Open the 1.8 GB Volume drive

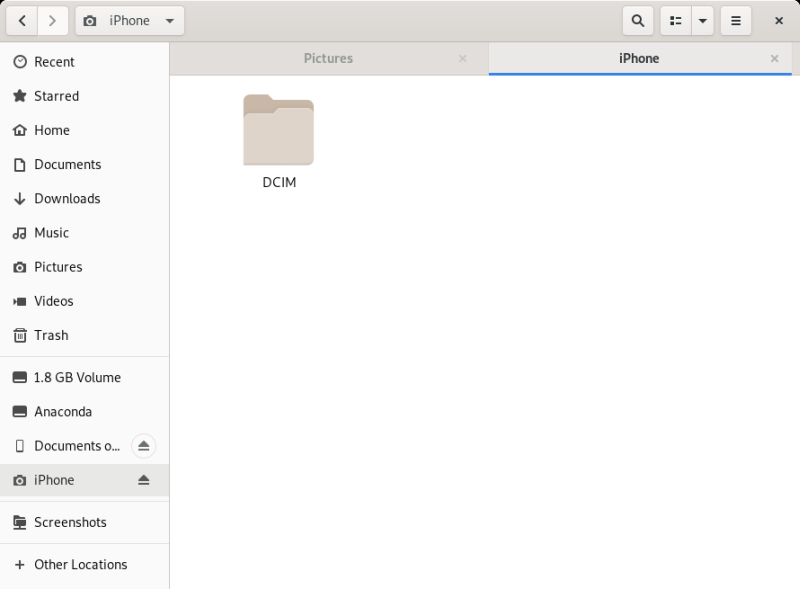tap(77, 377)
